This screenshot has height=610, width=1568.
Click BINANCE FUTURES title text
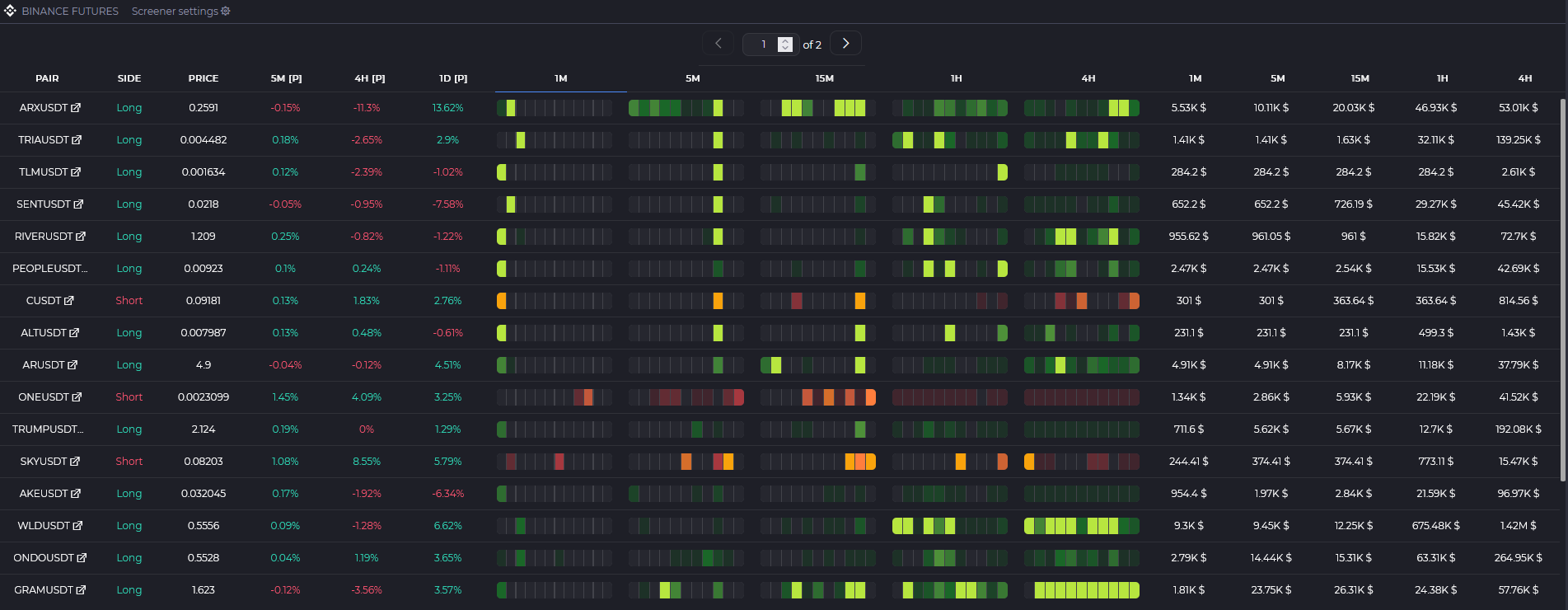click(x=70, y=12)
